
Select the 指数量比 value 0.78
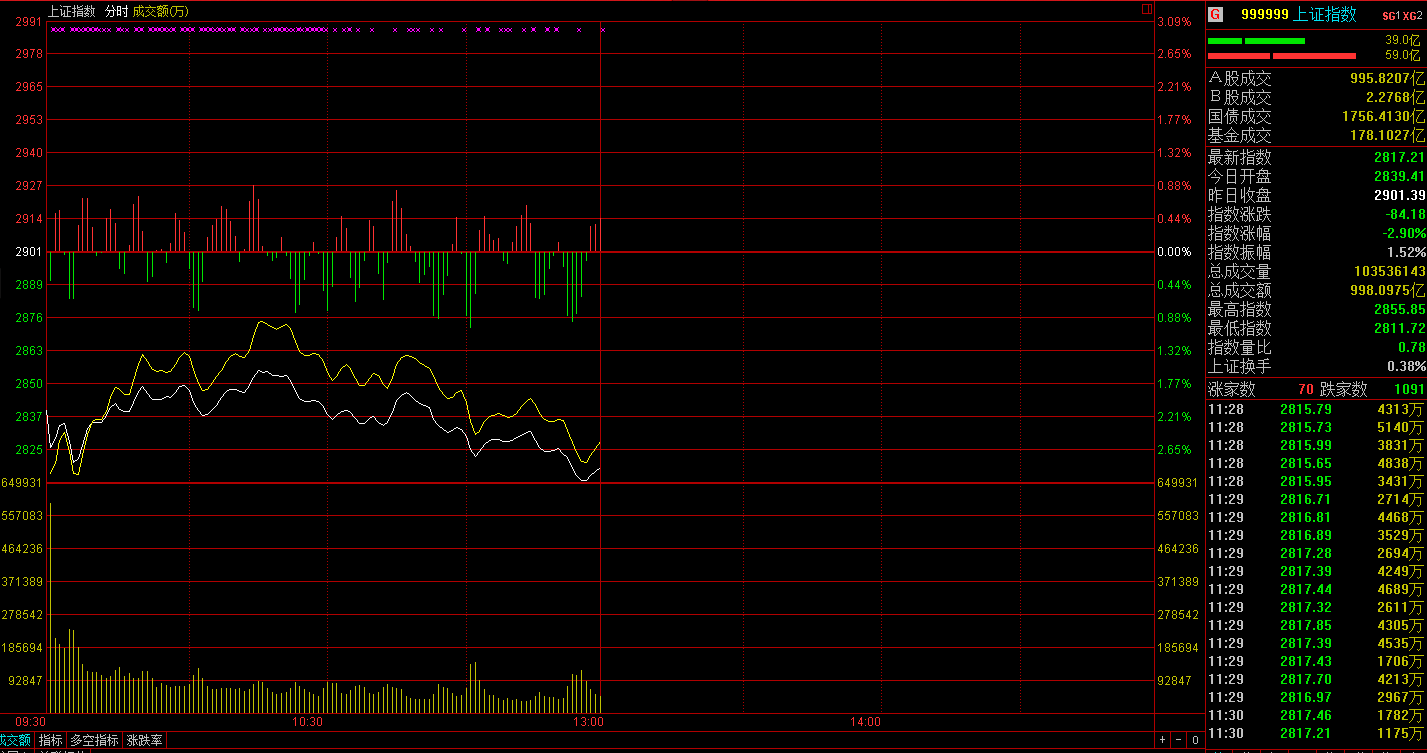(x=1411, y=347)
